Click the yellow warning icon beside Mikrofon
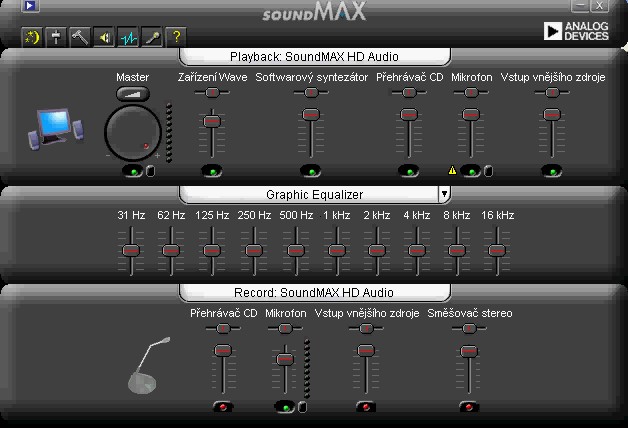This screenshot has height=428, width=628. (x=452, y=171)
